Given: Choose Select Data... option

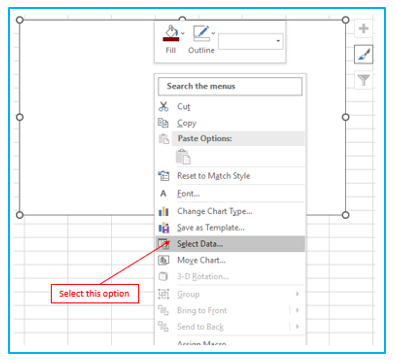Looking at the screenshot, I should point(230,244).
